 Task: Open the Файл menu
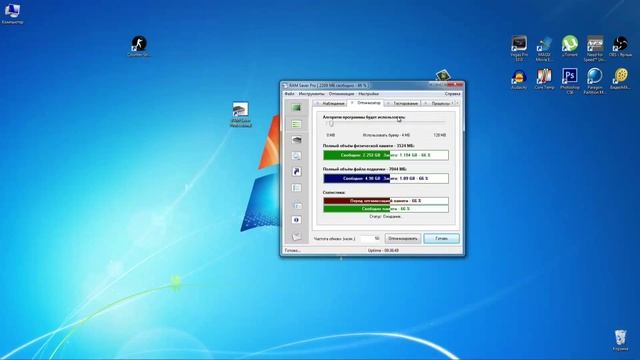pos(289,94)
